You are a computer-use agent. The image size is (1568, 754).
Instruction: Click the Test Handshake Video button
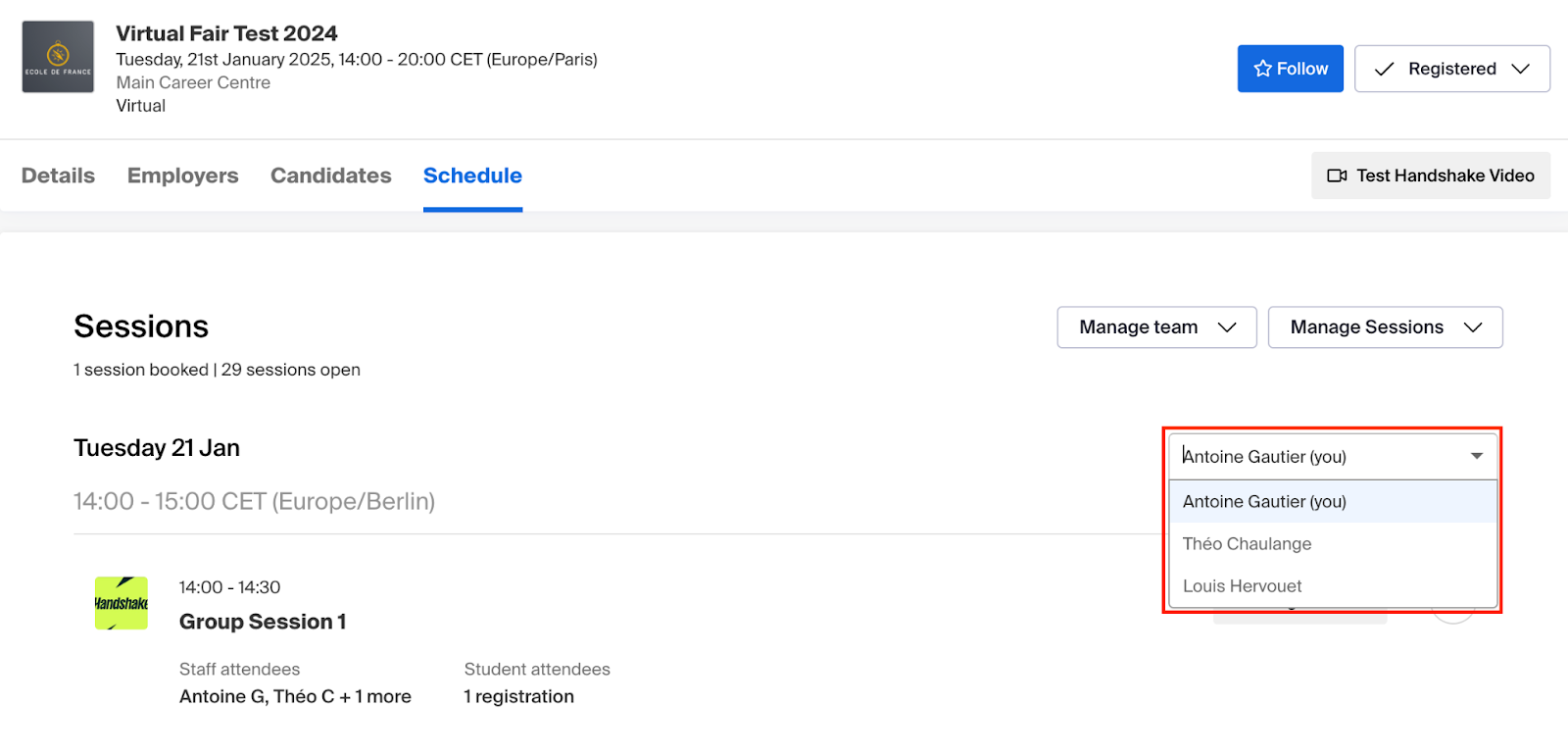(x=1431, y=176)
